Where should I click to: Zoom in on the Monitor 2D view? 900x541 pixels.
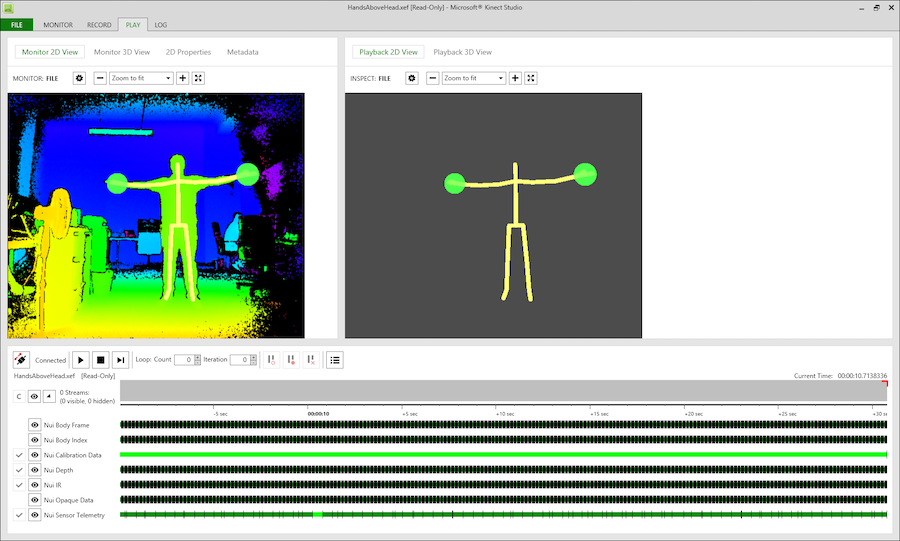[x=183, y=78]
